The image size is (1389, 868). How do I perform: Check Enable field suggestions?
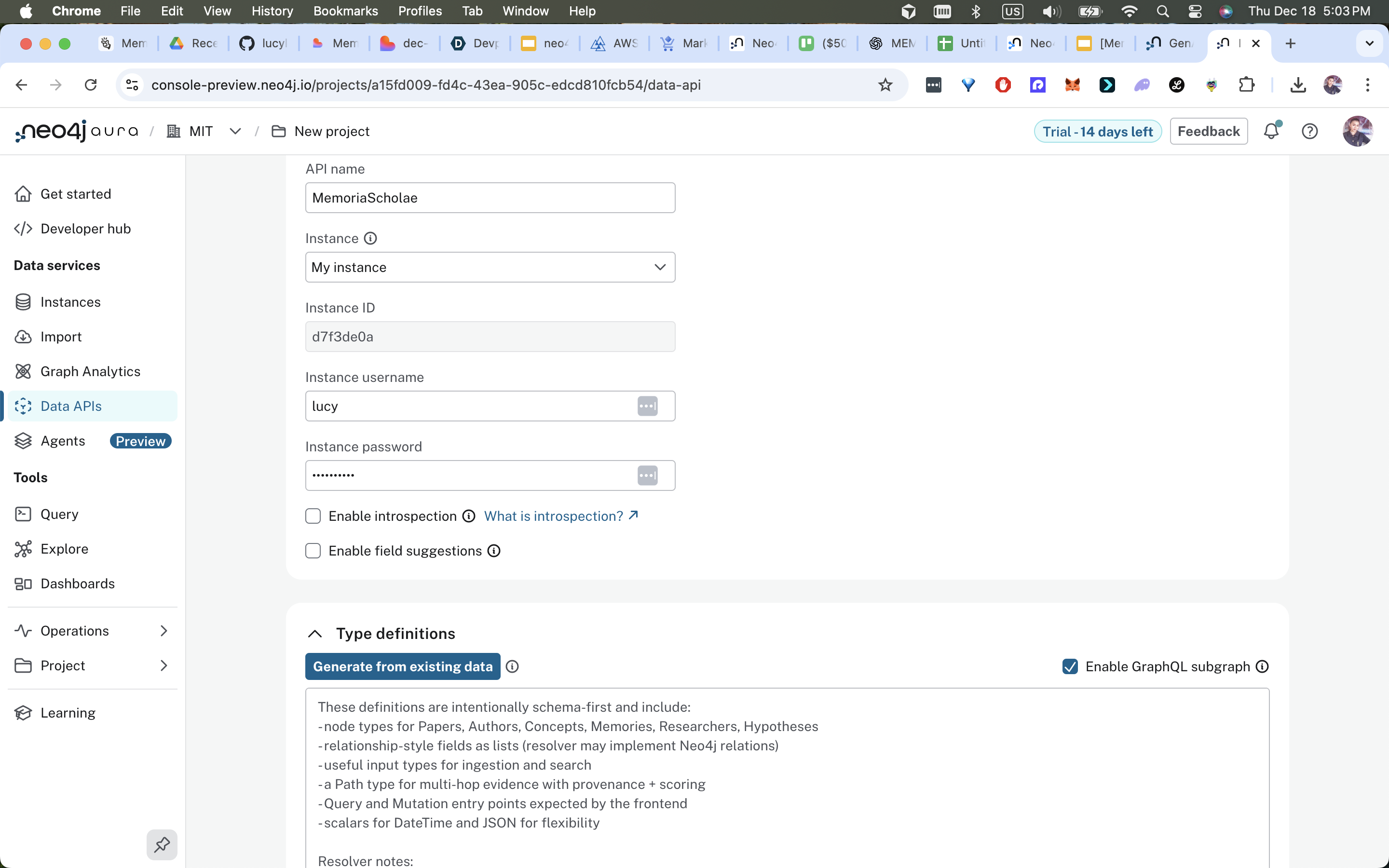click(313, 551)
